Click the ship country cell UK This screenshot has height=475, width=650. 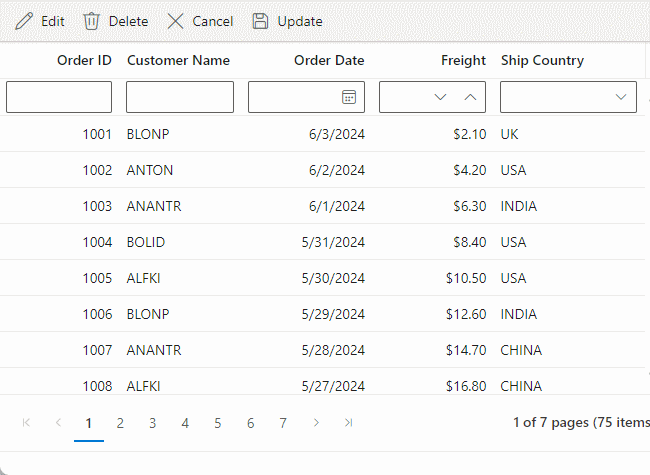pos(509,134)
